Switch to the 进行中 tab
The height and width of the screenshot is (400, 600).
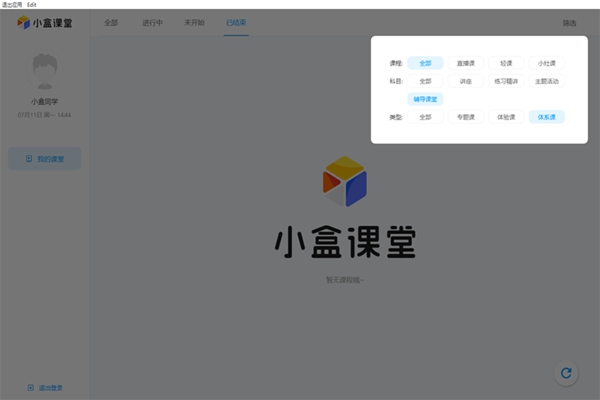153,22
